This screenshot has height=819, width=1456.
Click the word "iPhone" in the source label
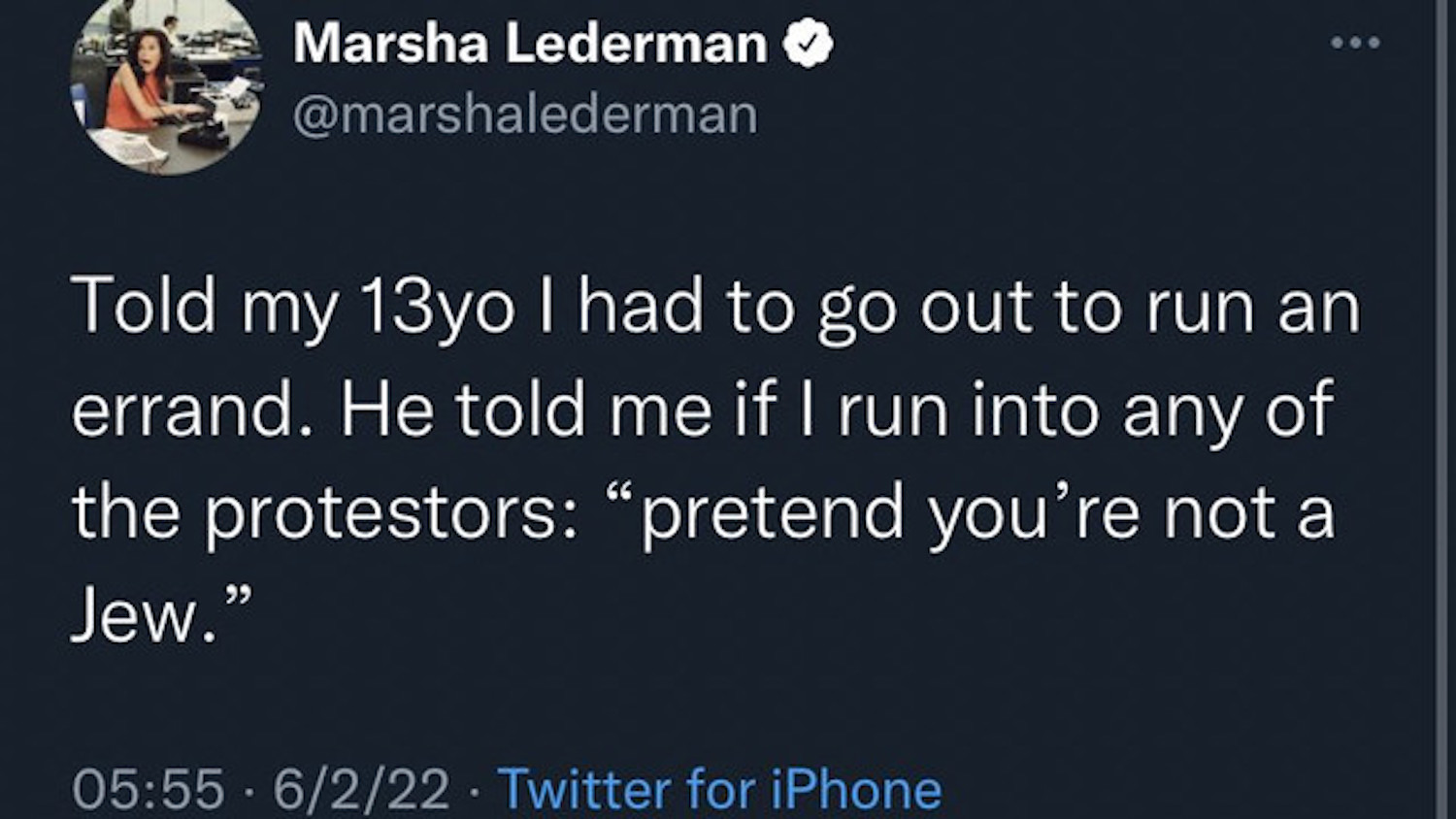coord(856,788)
